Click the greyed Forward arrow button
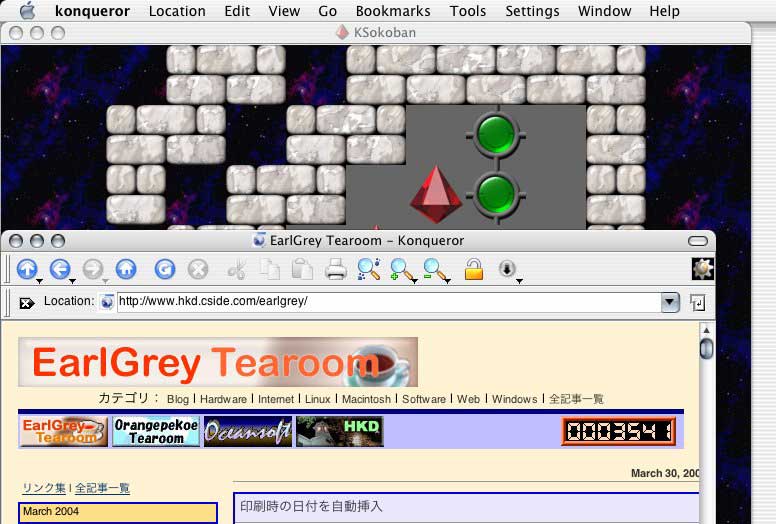 [93, 270]
